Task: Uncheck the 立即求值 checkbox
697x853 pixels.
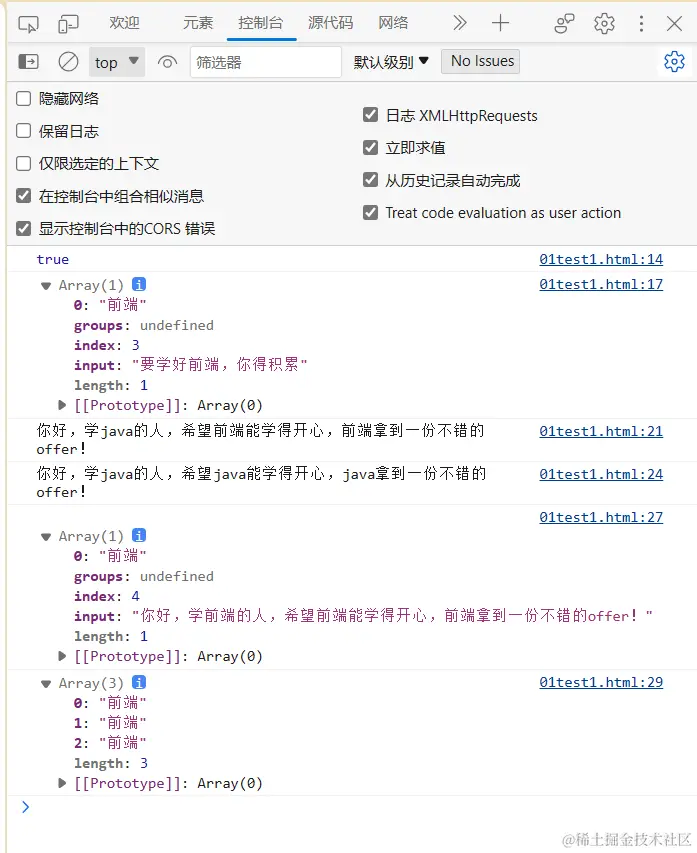Action: 371,148
